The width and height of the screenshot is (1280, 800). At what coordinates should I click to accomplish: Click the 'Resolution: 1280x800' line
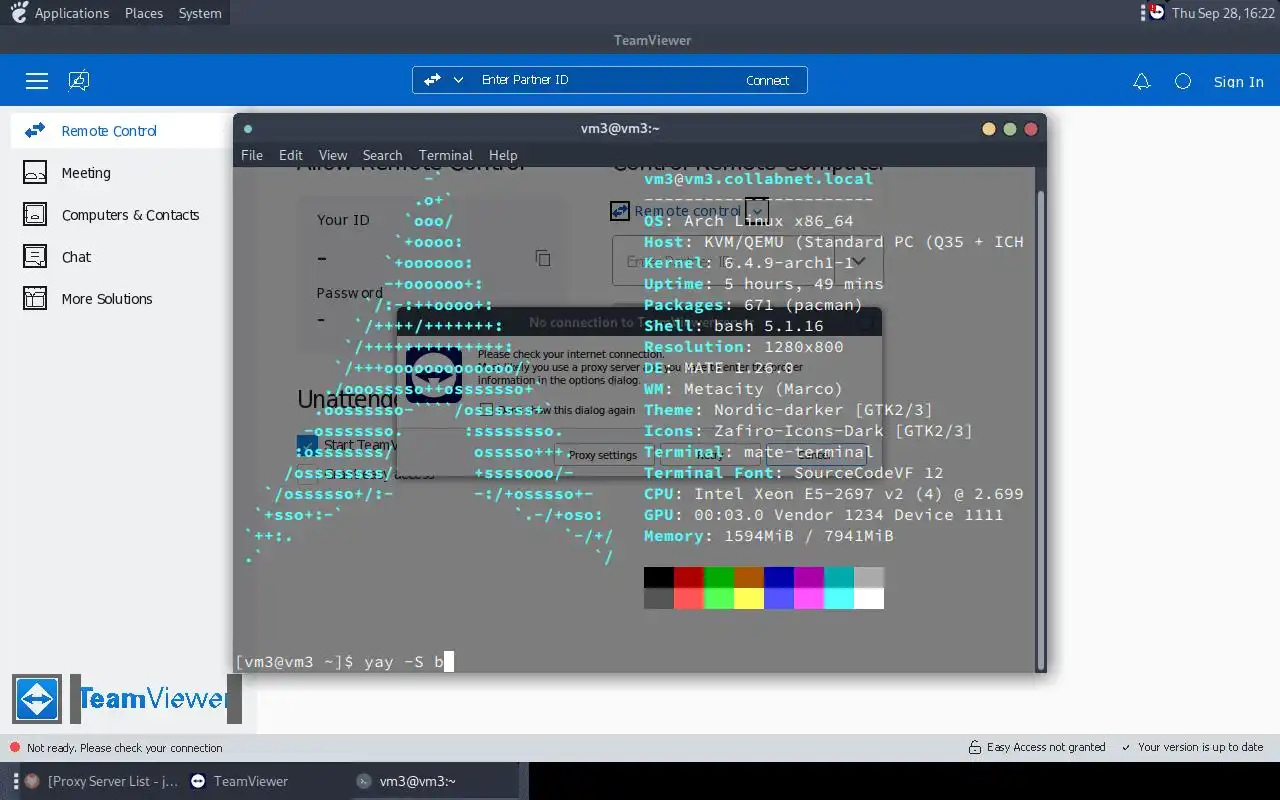744,347
